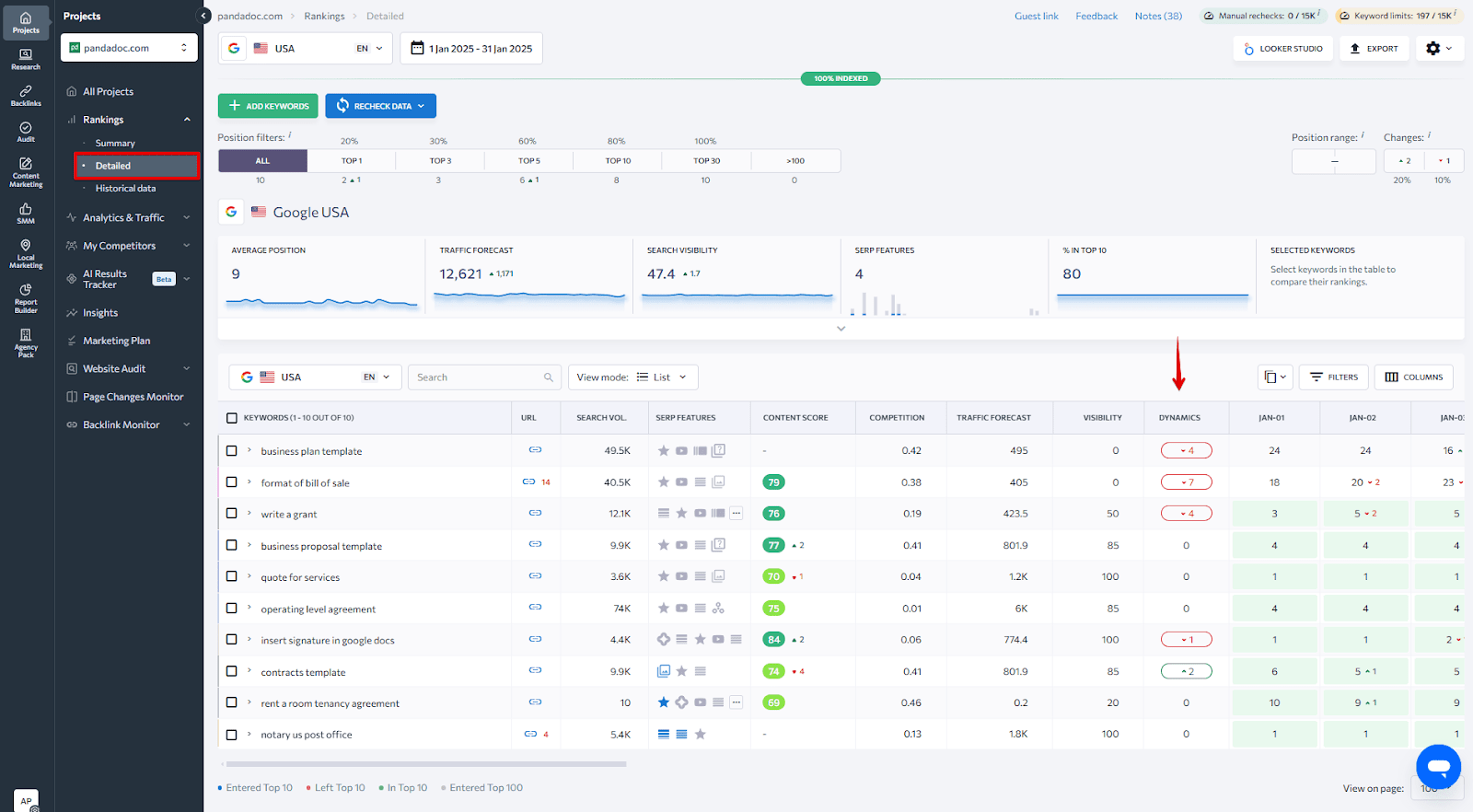Click the Google icon beside Google USA heading
The width and height of the screenshot is (1473, 812).
(231, 212)
